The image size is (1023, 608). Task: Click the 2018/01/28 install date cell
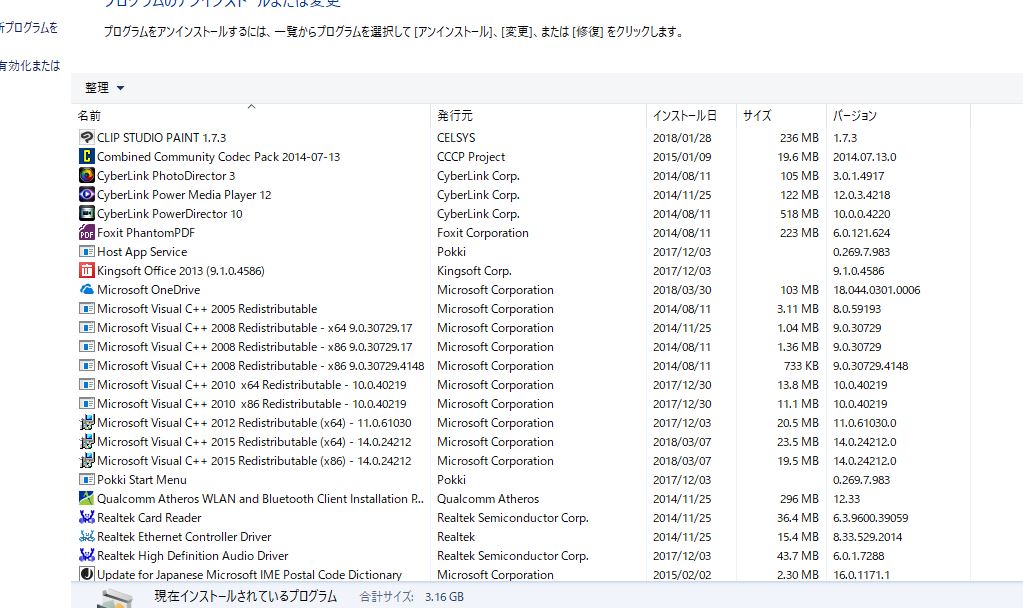[682, 138]
